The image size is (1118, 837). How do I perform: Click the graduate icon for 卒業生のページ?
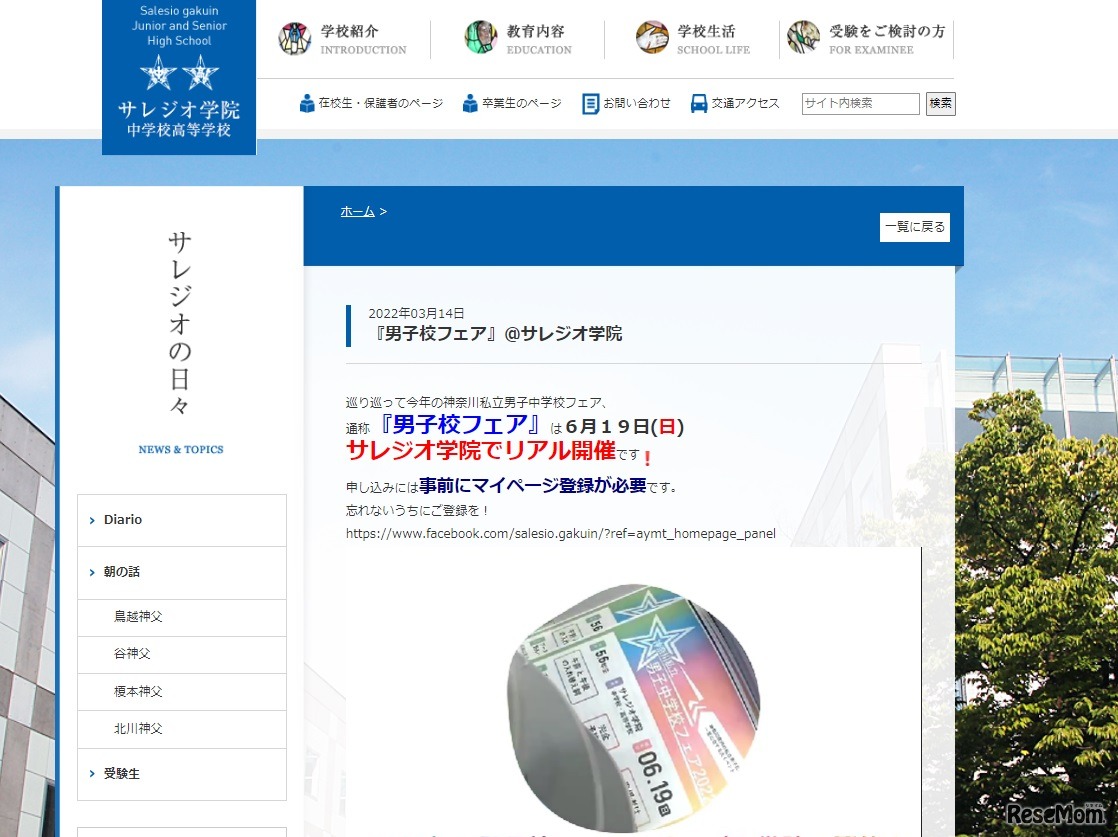pyautogui.click(x=471, y=103)
